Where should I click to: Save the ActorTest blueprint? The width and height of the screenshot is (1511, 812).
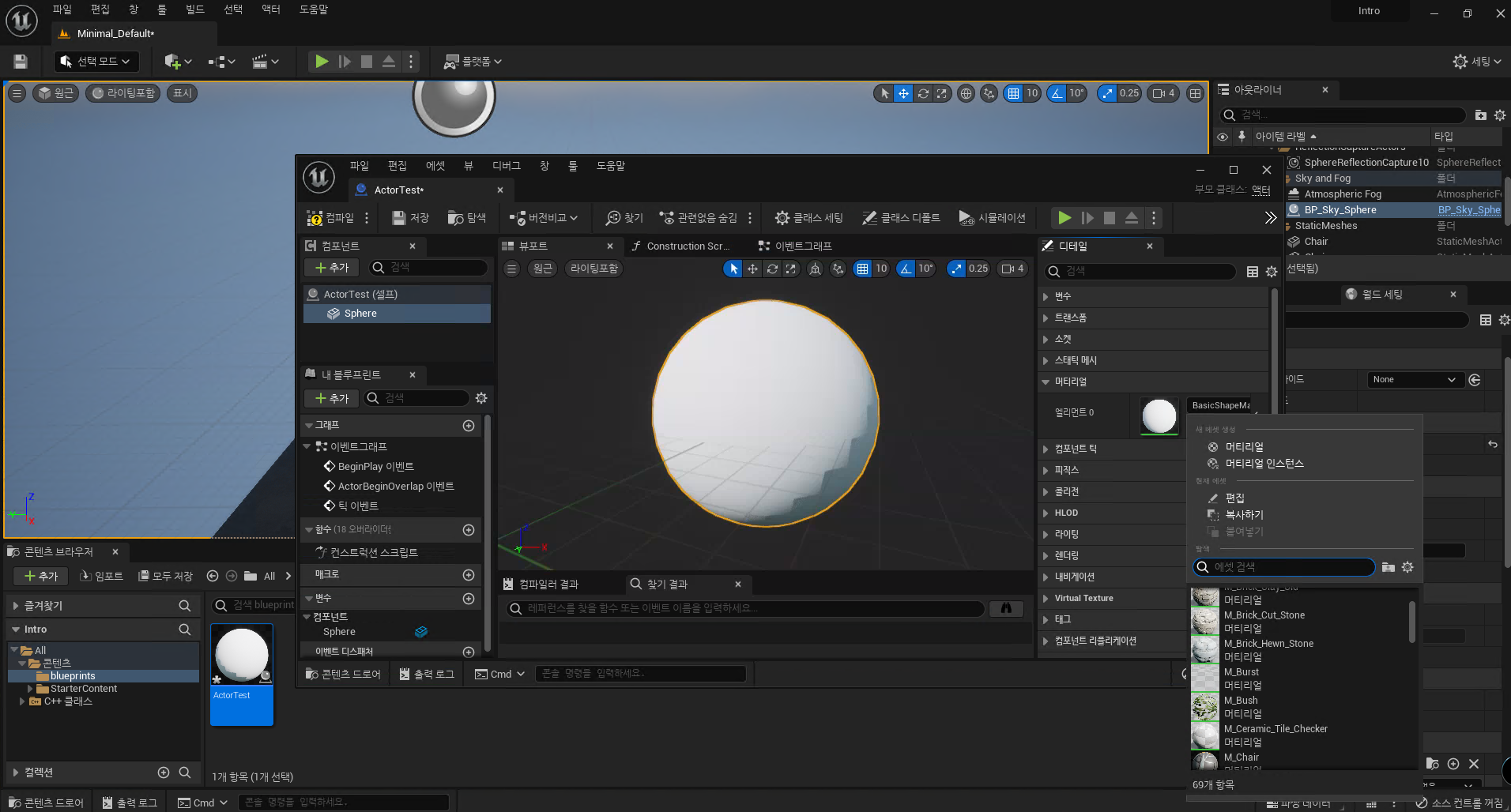click(x=411, y=218)
